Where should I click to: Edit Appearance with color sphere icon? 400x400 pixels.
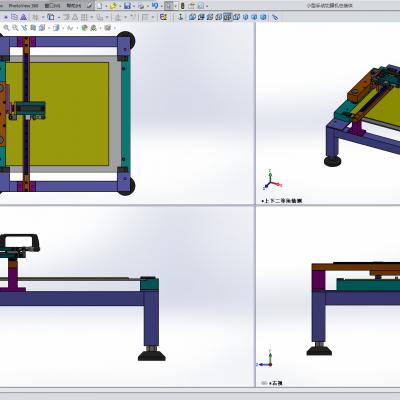pyautogui.click(x=84, y=28)
